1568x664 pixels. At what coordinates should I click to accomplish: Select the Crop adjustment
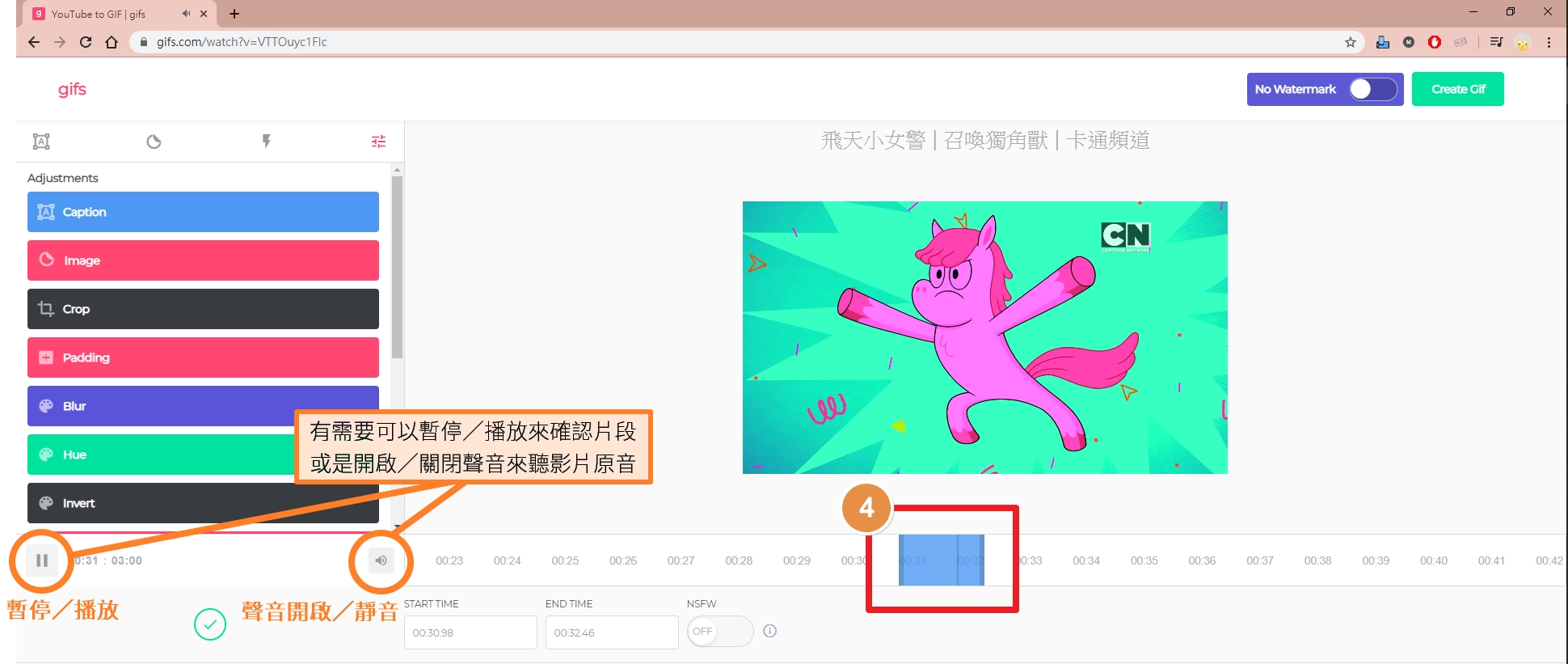(203, 309)
